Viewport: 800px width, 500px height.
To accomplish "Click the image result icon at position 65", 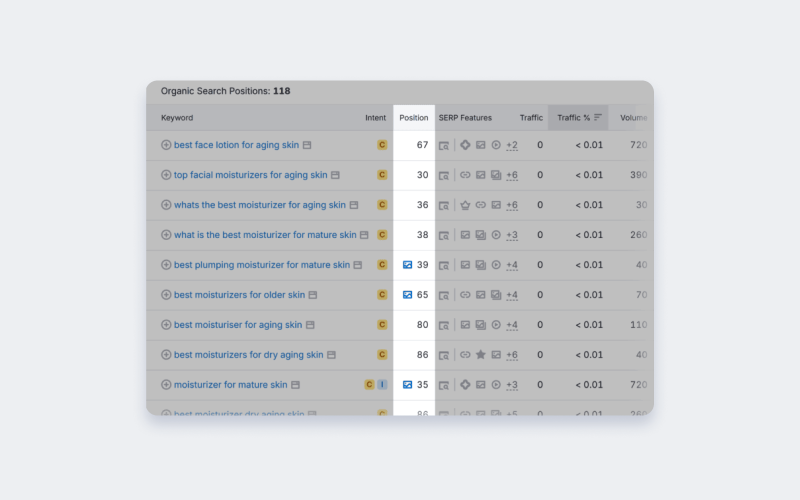I will coord(407,295).
